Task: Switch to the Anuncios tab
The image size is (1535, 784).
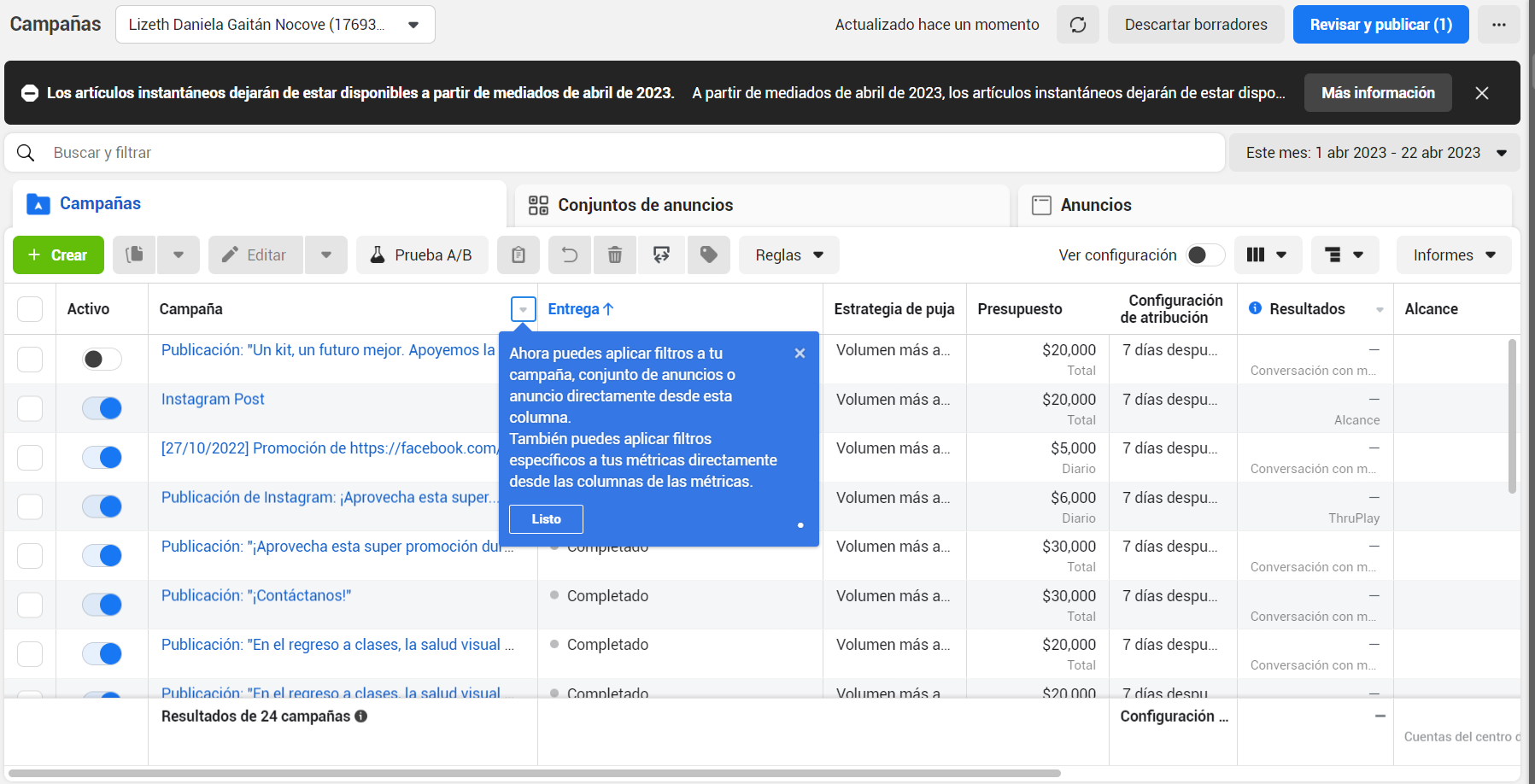Action: [1265, 205]
